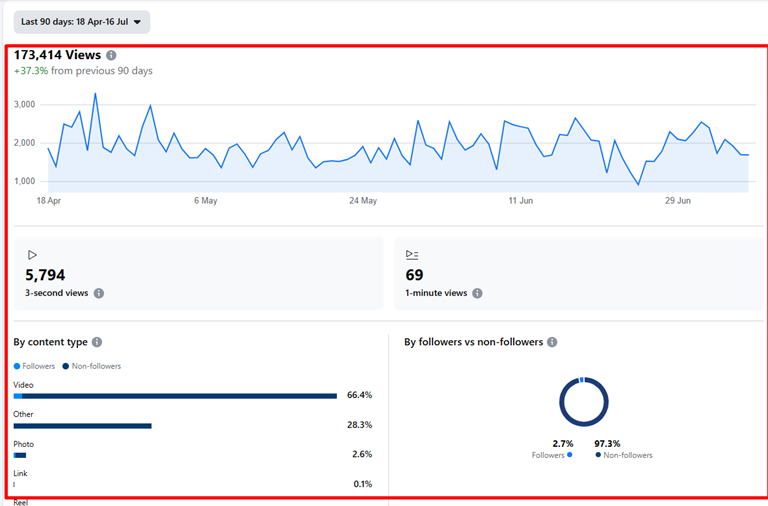
Task: Click the 3-second views label
Action: tap(57, 293)
